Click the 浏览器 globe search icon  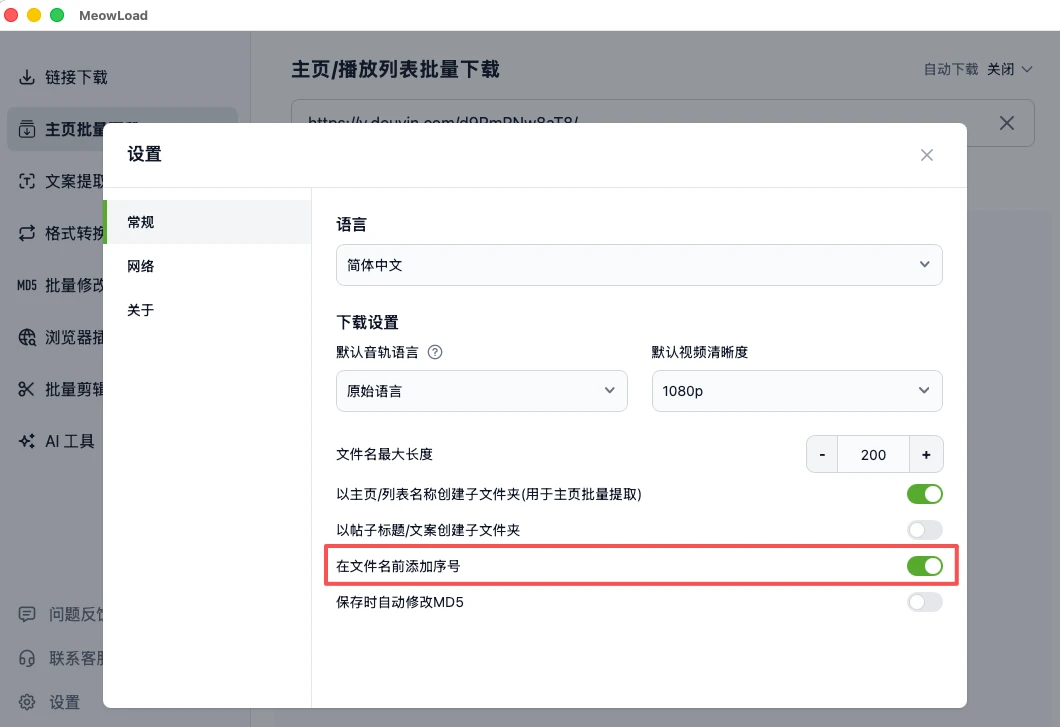pyautogui.click(x=27, y=337)
